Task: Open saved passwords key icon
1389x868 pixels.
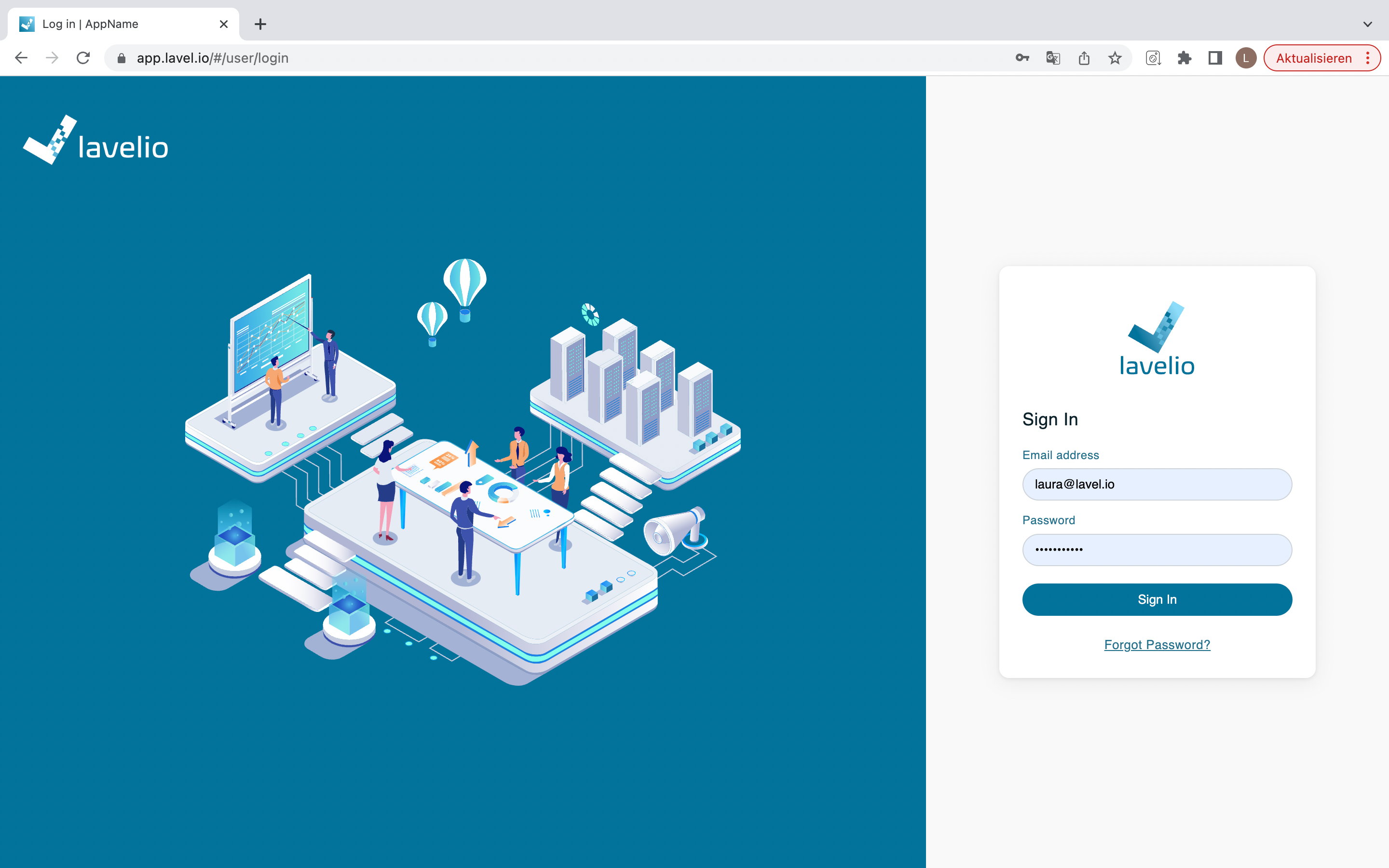Action: click(1021, 58)
